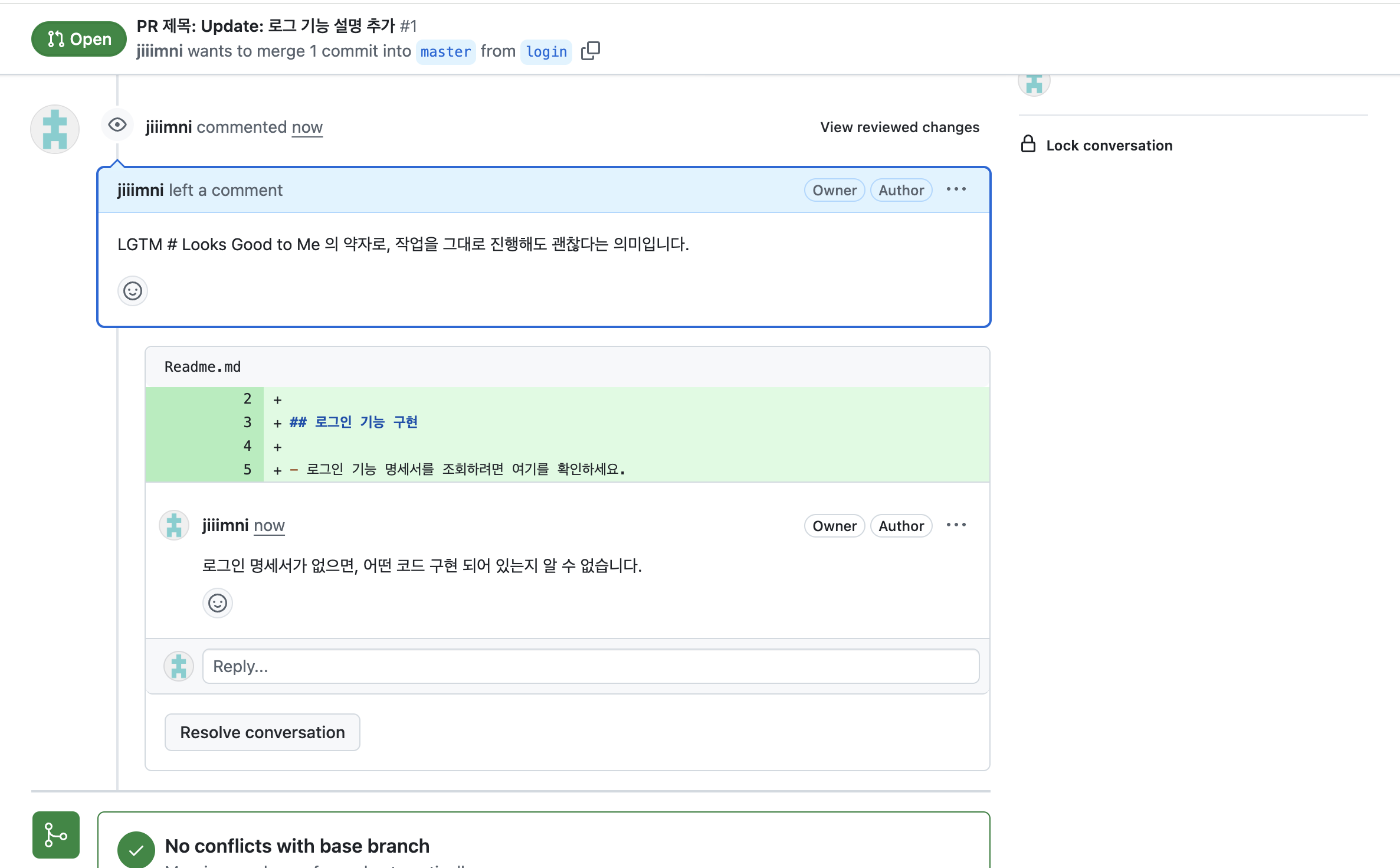Screen dimensions: 1400x868
Task: Click the green Open pull request badge
Action: coord(79,39)
